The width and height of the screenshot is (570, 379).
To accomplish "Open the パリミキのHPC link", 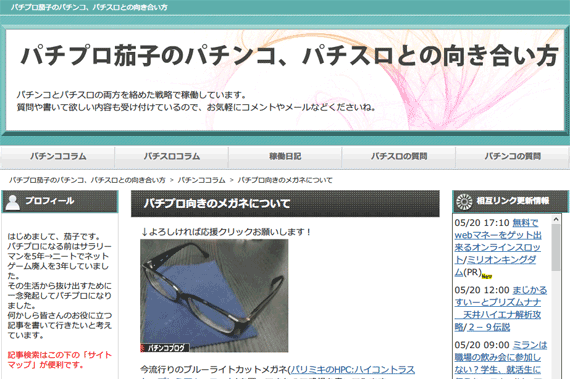I will pyautogui.click(x=353, y=370).
